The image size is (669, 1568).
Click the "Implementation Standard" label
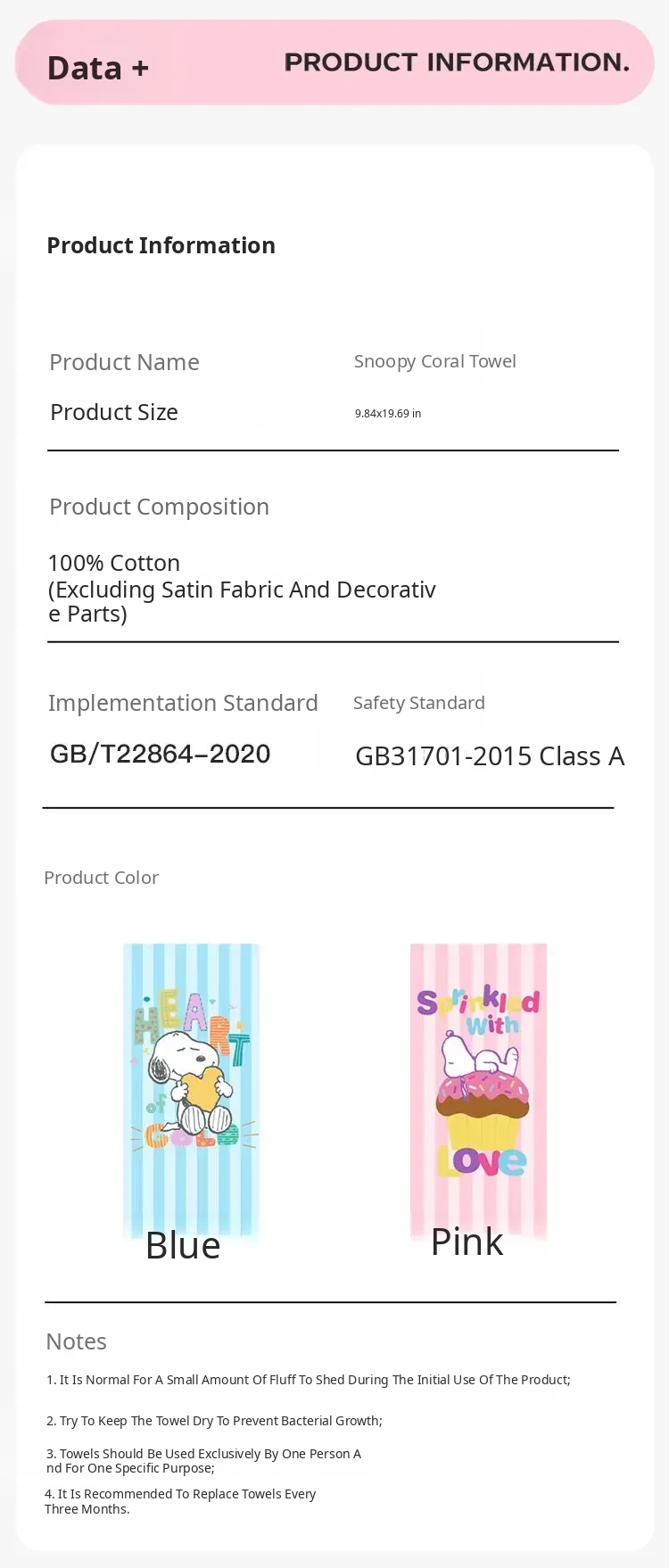(183, 703)
